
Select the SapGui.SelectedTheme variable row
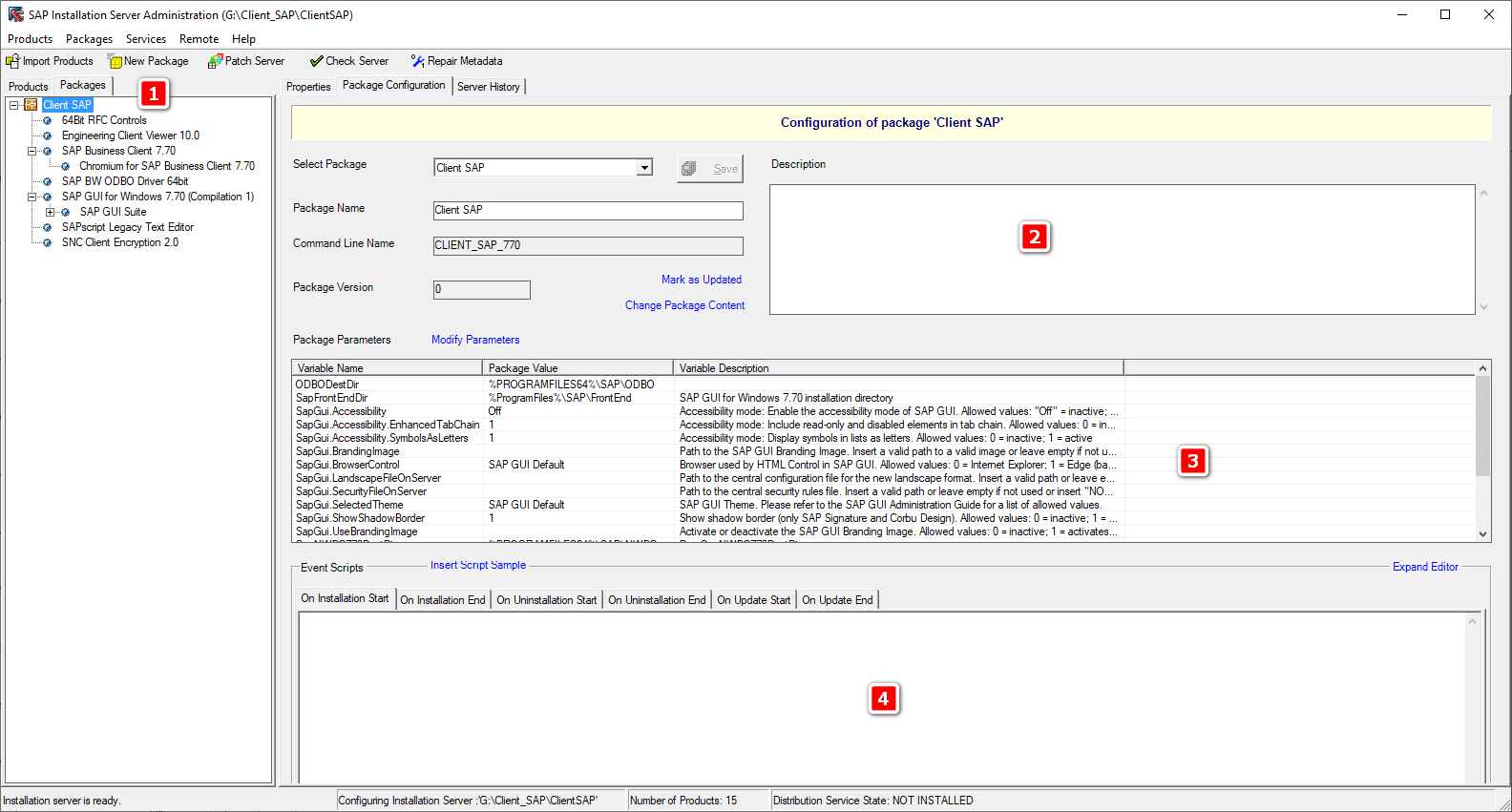(884, 505)
